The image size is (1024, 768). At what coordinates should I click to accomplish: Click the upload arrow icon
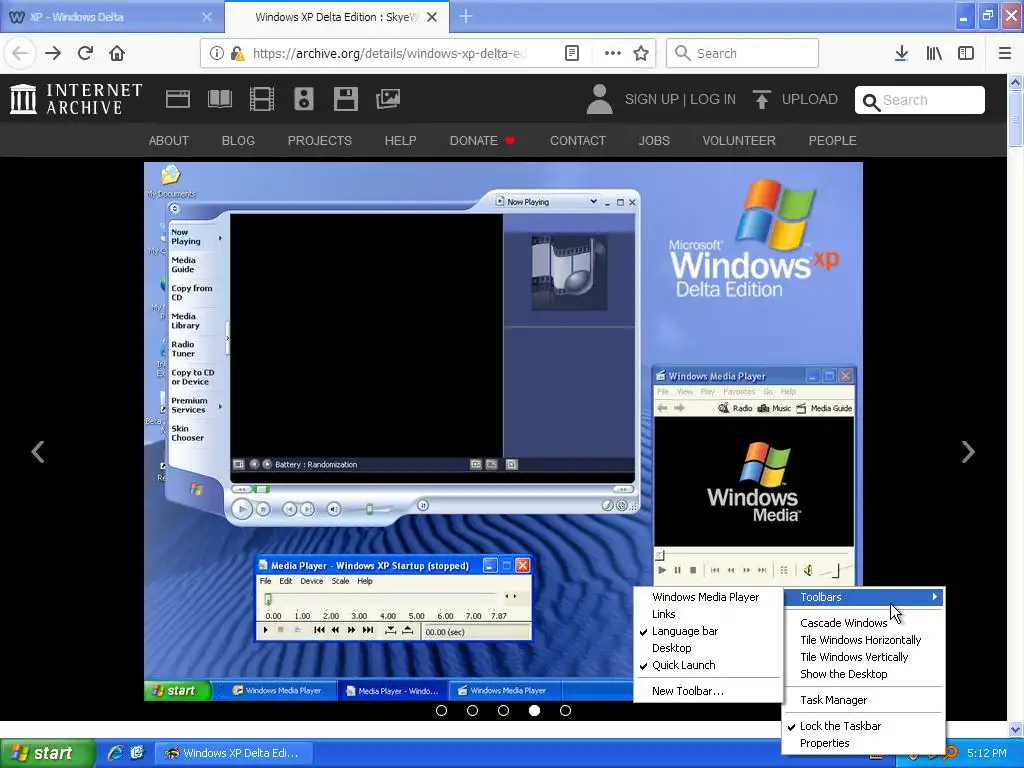coord(761,99)
